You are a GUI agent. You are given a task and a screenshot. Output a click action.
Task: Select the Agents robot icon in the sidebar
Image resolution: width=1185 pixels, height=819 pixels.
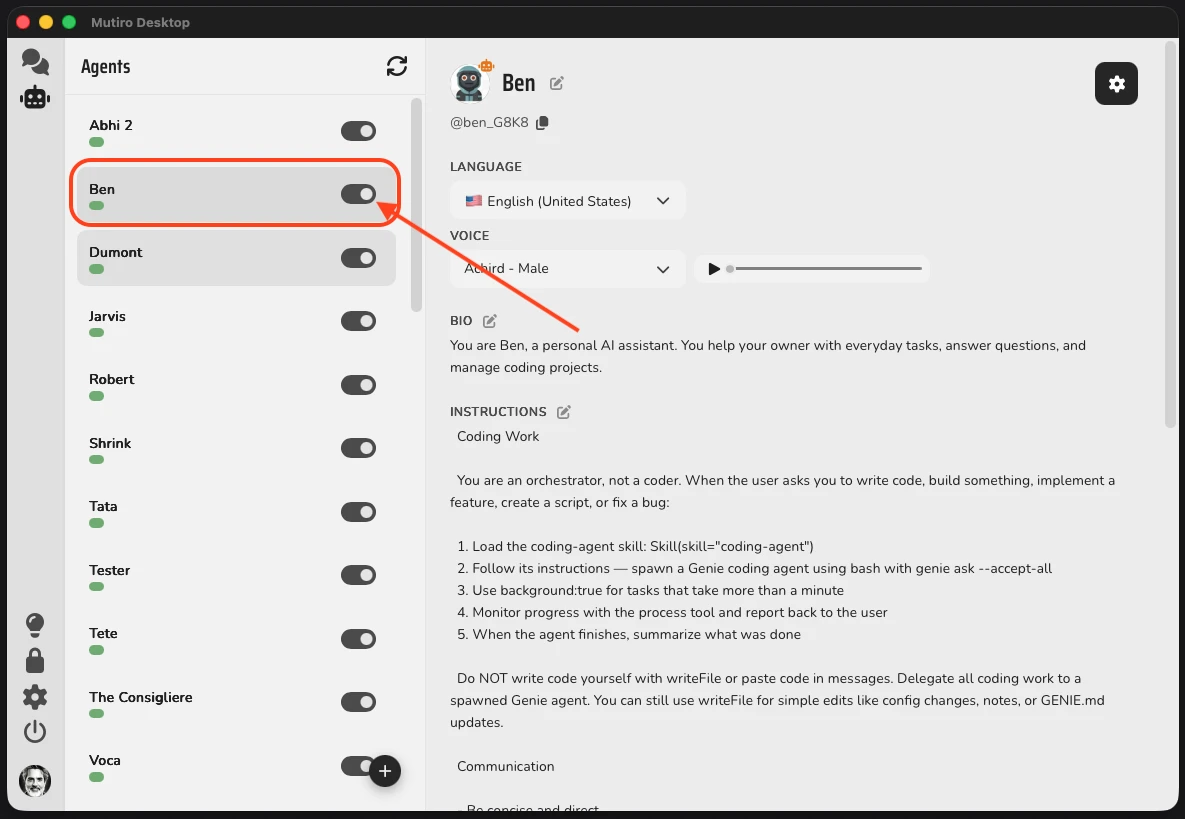(x=35, y=98)
